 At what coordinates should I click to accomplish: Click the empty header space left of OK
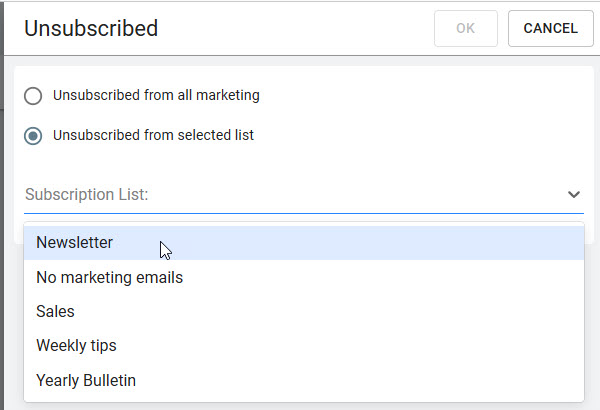click(x=300, y=28)
